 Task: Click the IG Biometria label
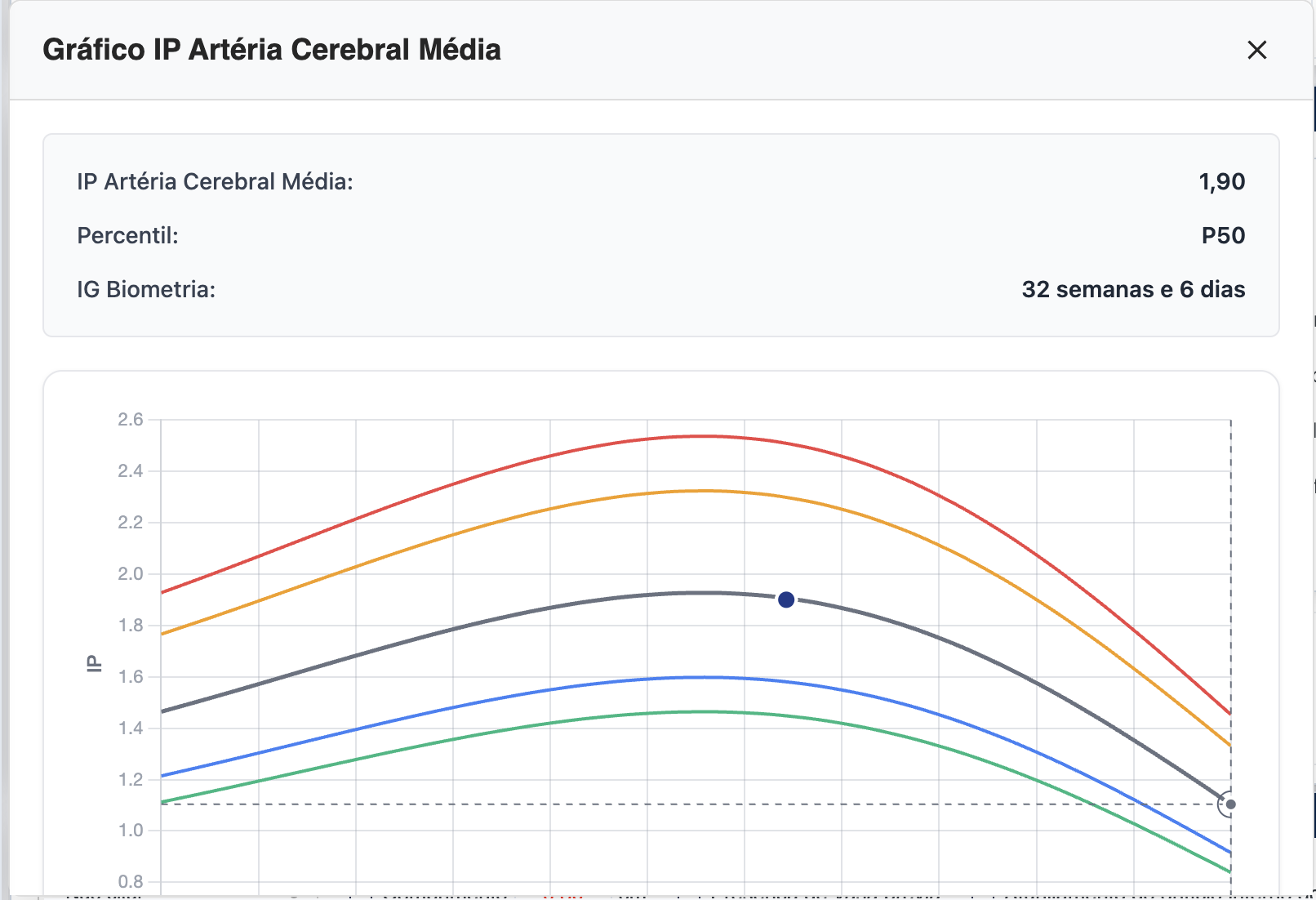[x=146, y=289]
